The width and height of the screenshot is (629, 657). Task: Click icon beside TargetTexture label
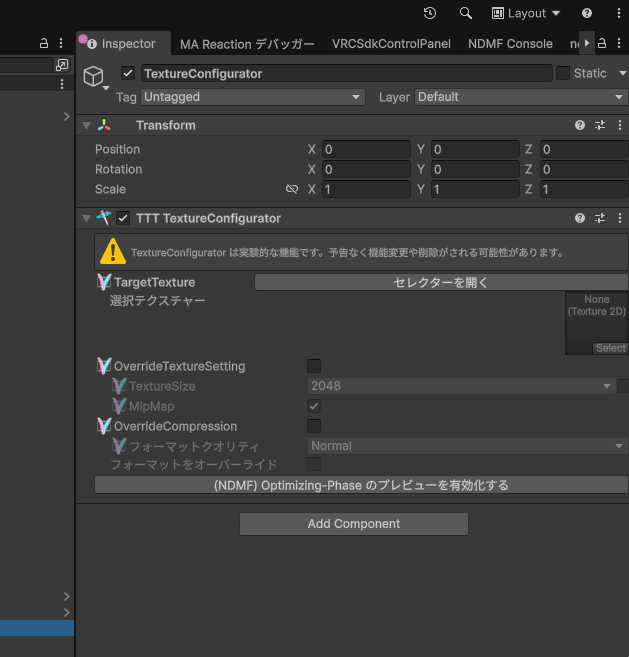104,282
